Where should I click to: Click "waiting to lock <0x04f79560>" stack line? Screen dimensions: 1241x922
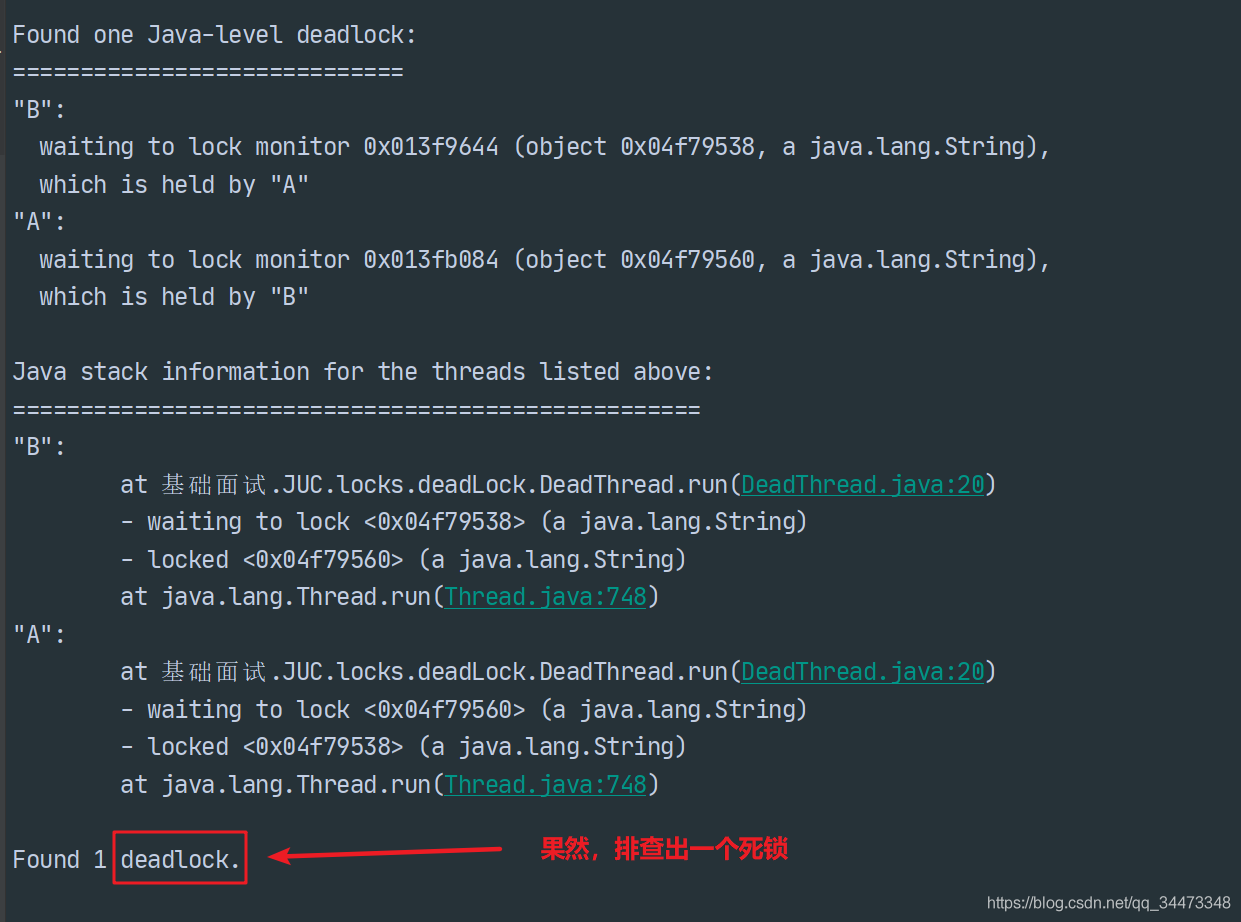464,710
